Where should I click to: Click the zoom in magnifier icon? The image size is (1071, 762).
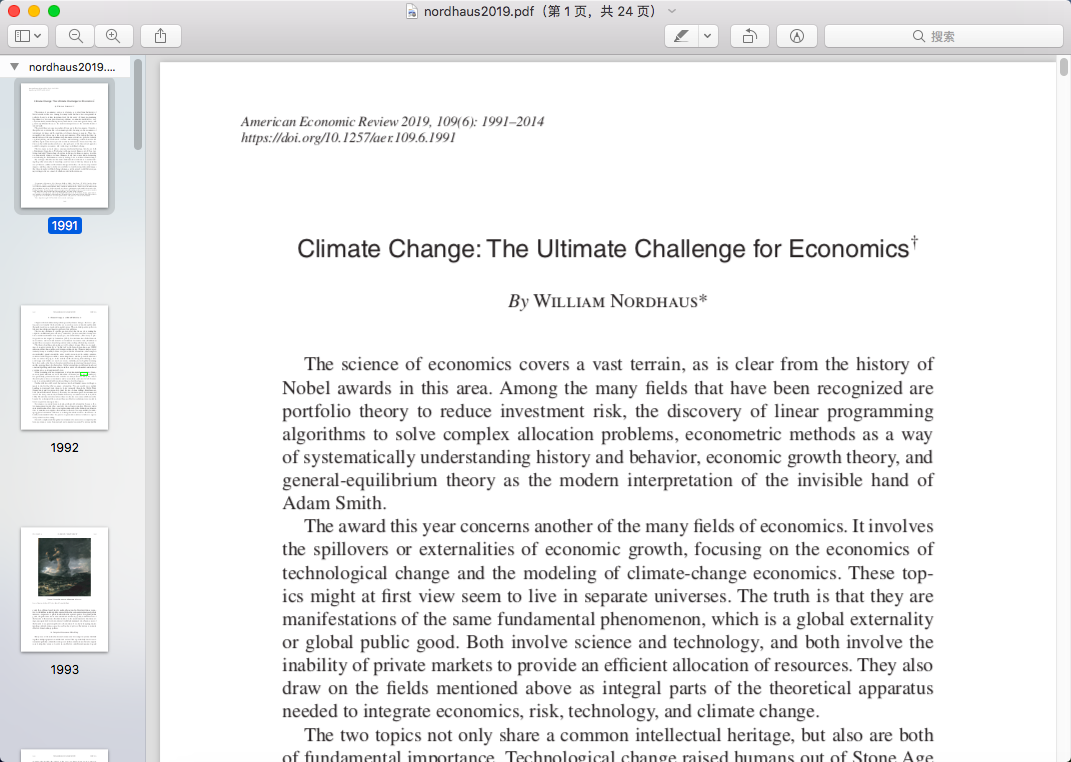pos(113,36)
